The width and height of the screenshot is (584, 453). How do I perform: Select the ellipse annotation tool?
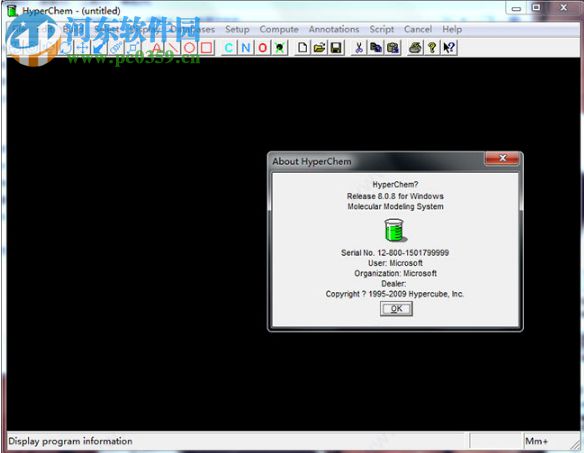(190, 48)
